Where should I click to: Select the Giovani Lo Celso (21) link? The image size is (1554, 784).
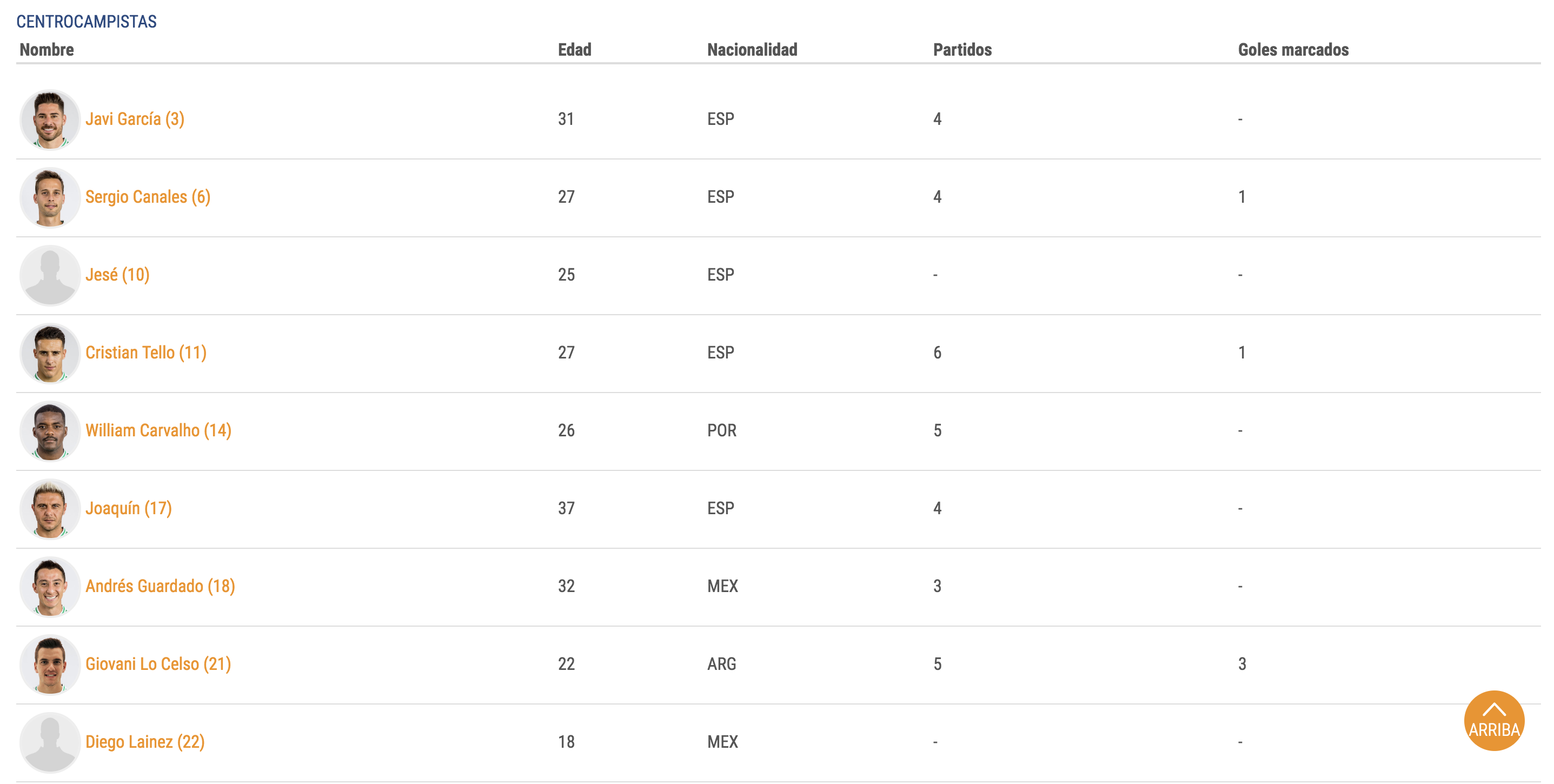coord(158,664)
